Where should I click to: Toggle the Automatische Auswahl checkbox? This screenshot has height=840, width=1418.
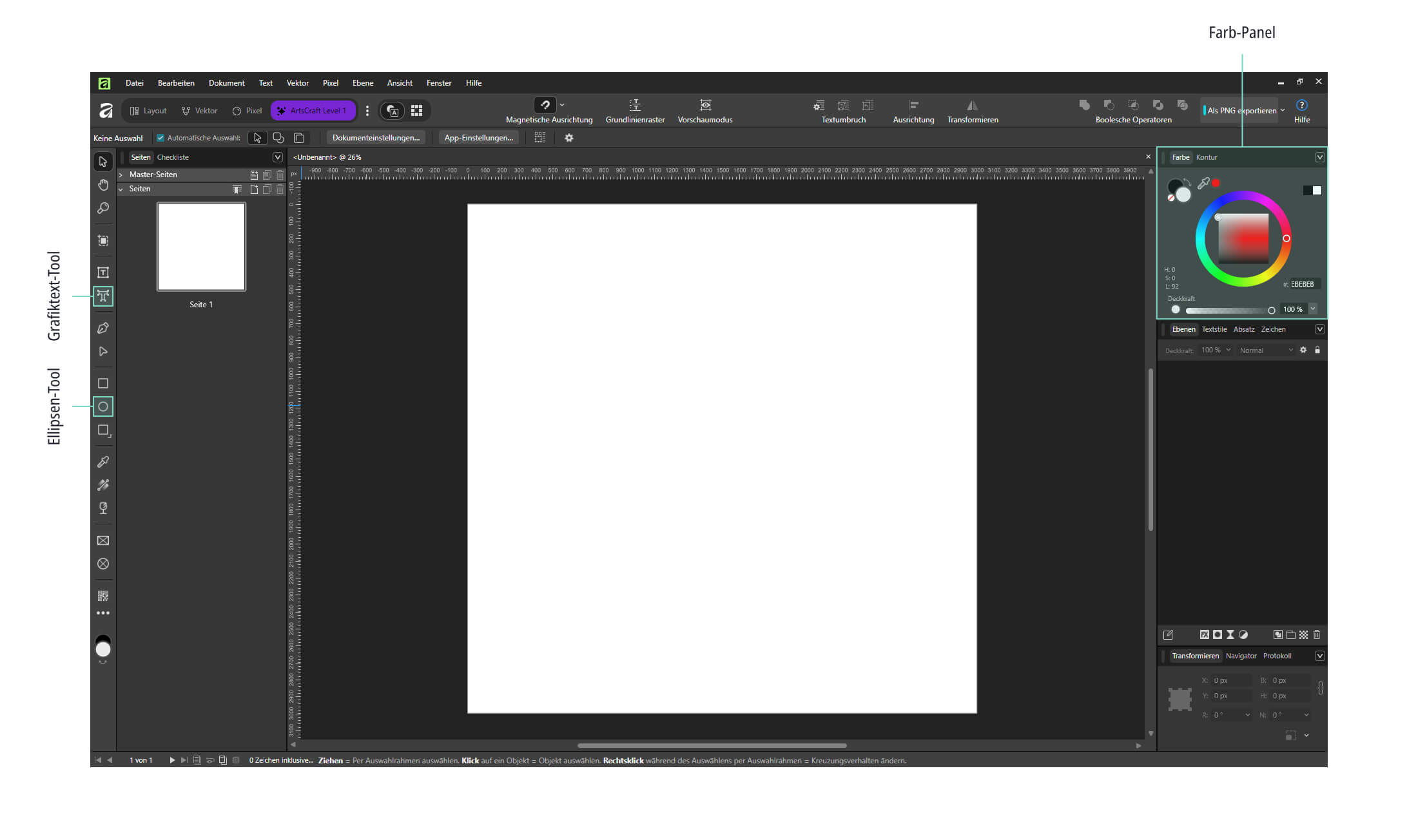(160, 138)
